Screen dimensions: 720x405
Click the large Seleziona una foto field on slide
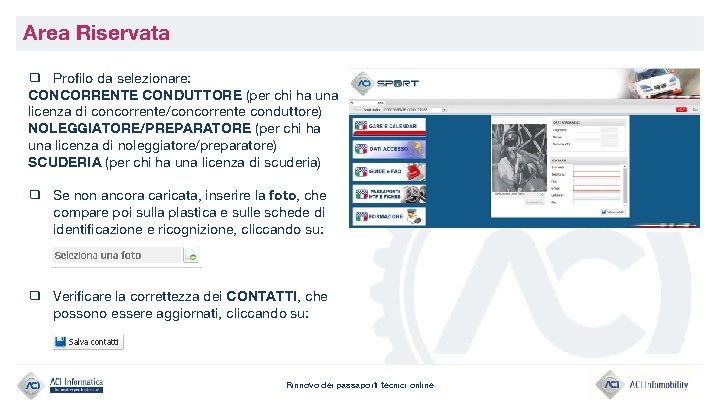pos(117,255)
